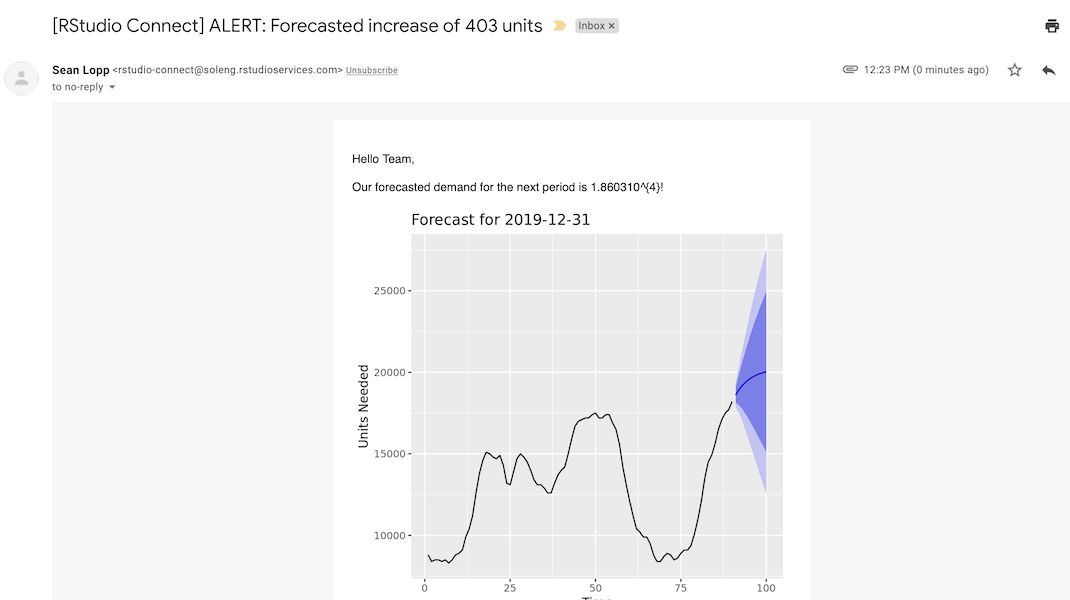This screenshot has height=600, width=1070.
Task: Click the paperclip attachment icon
Action: 851,69
